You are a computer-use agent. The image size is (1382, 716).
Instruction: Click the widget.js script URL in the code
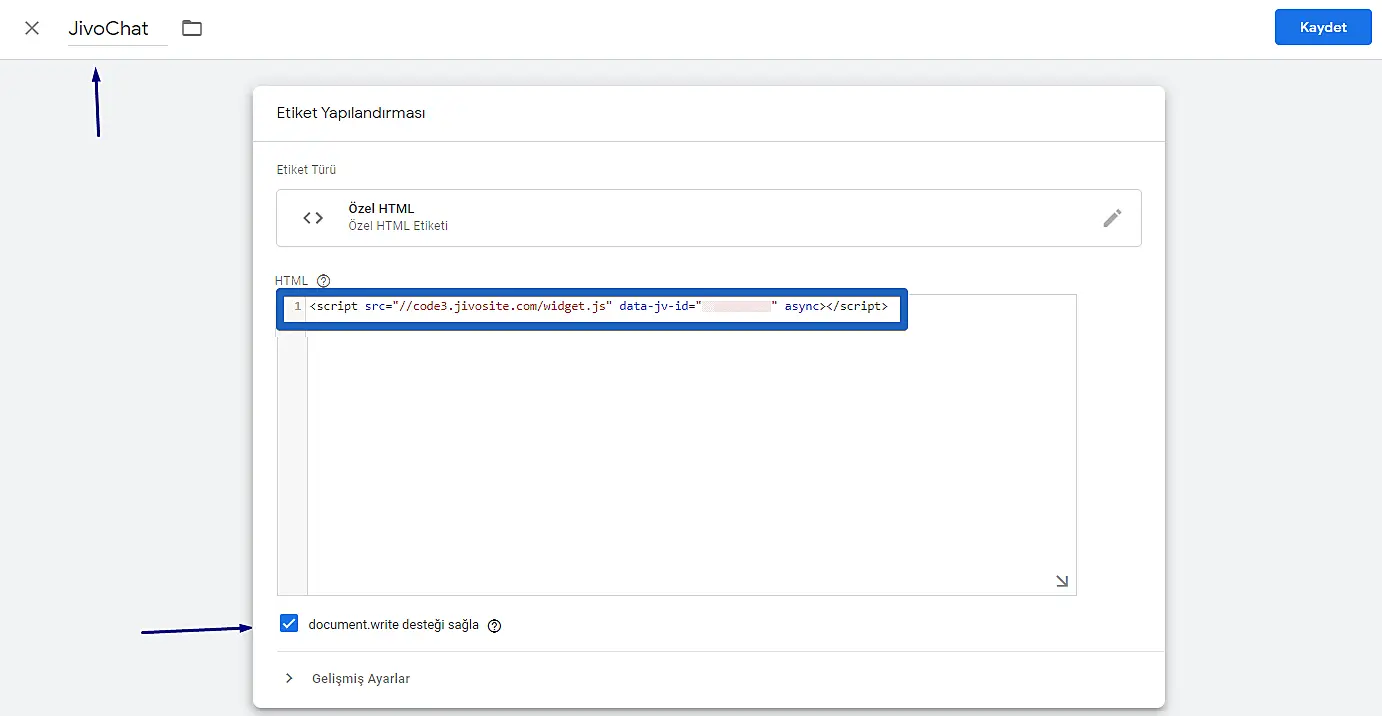(506, 307)
